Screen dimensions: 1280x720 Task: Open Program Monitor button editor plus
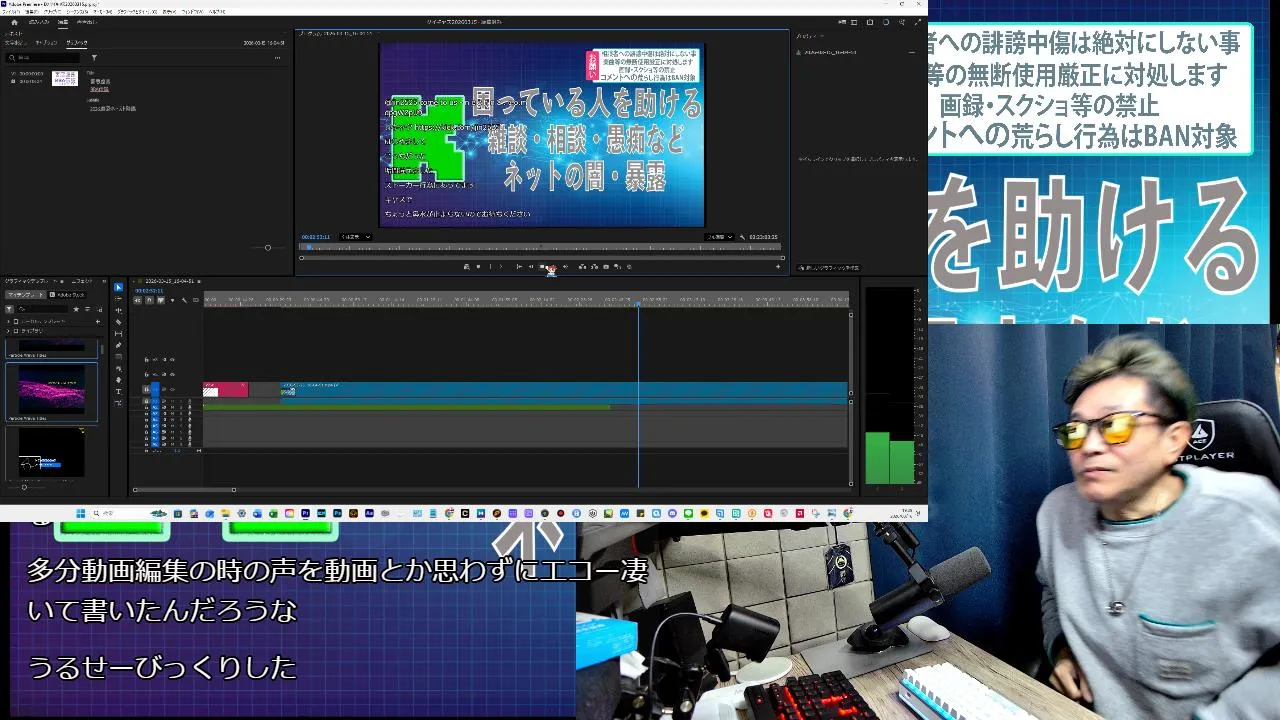point(778,267)
